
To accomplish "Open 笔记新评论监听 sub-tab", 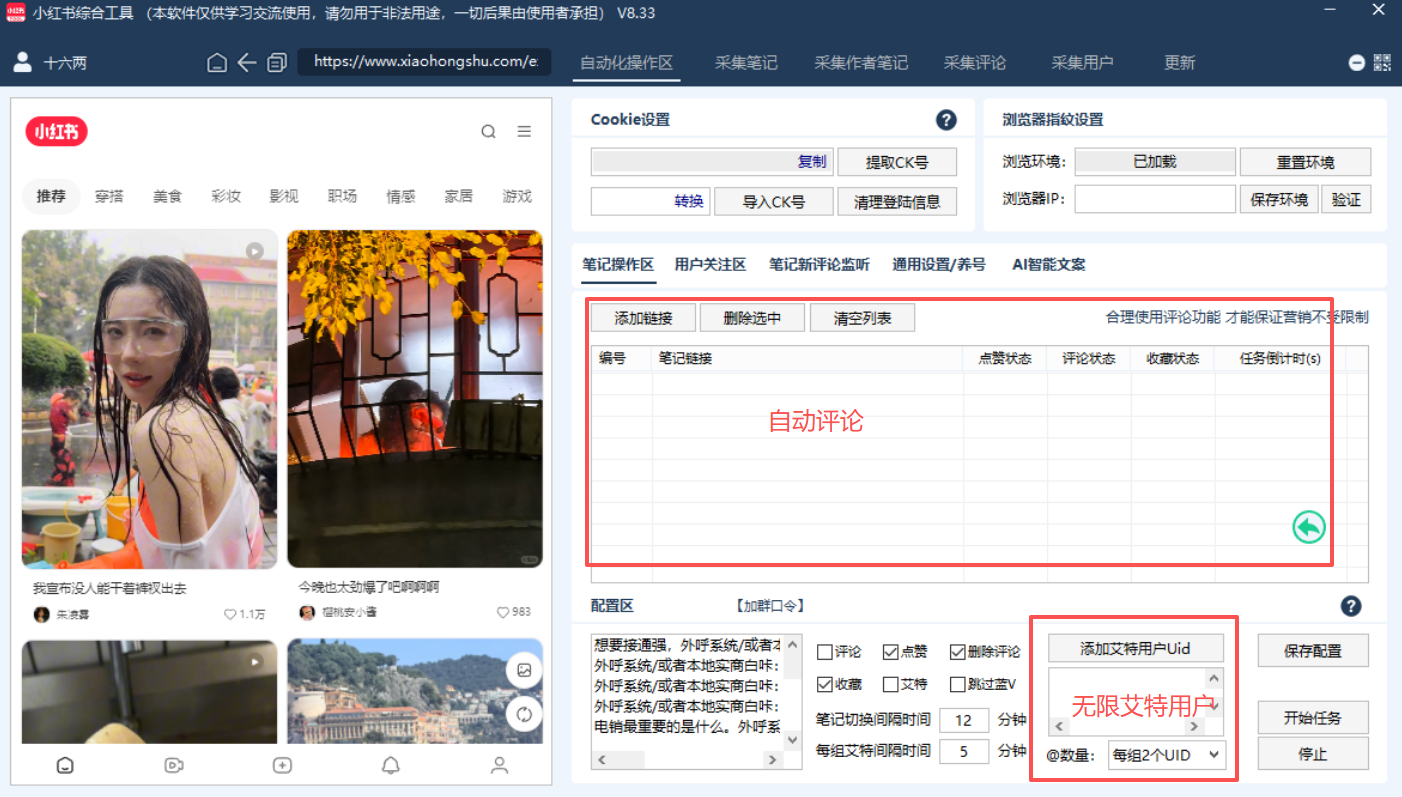I will (x=819, y=265).
